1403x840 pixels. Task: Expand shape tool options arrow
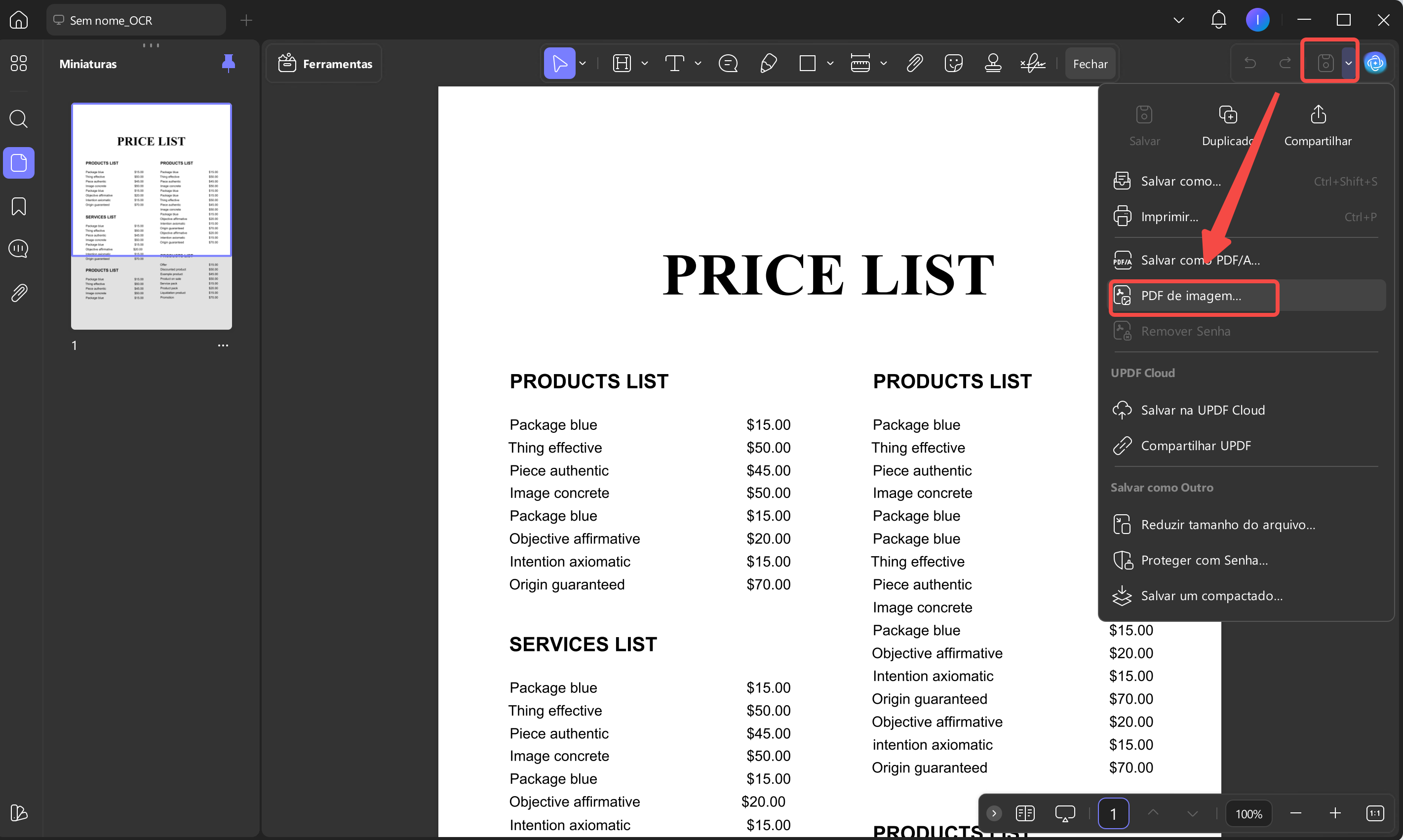pos(830,63)
